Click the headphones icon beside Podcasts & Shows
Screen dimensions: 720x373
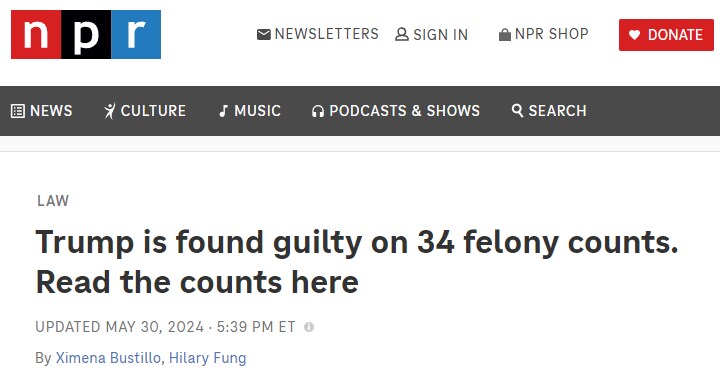318,111
